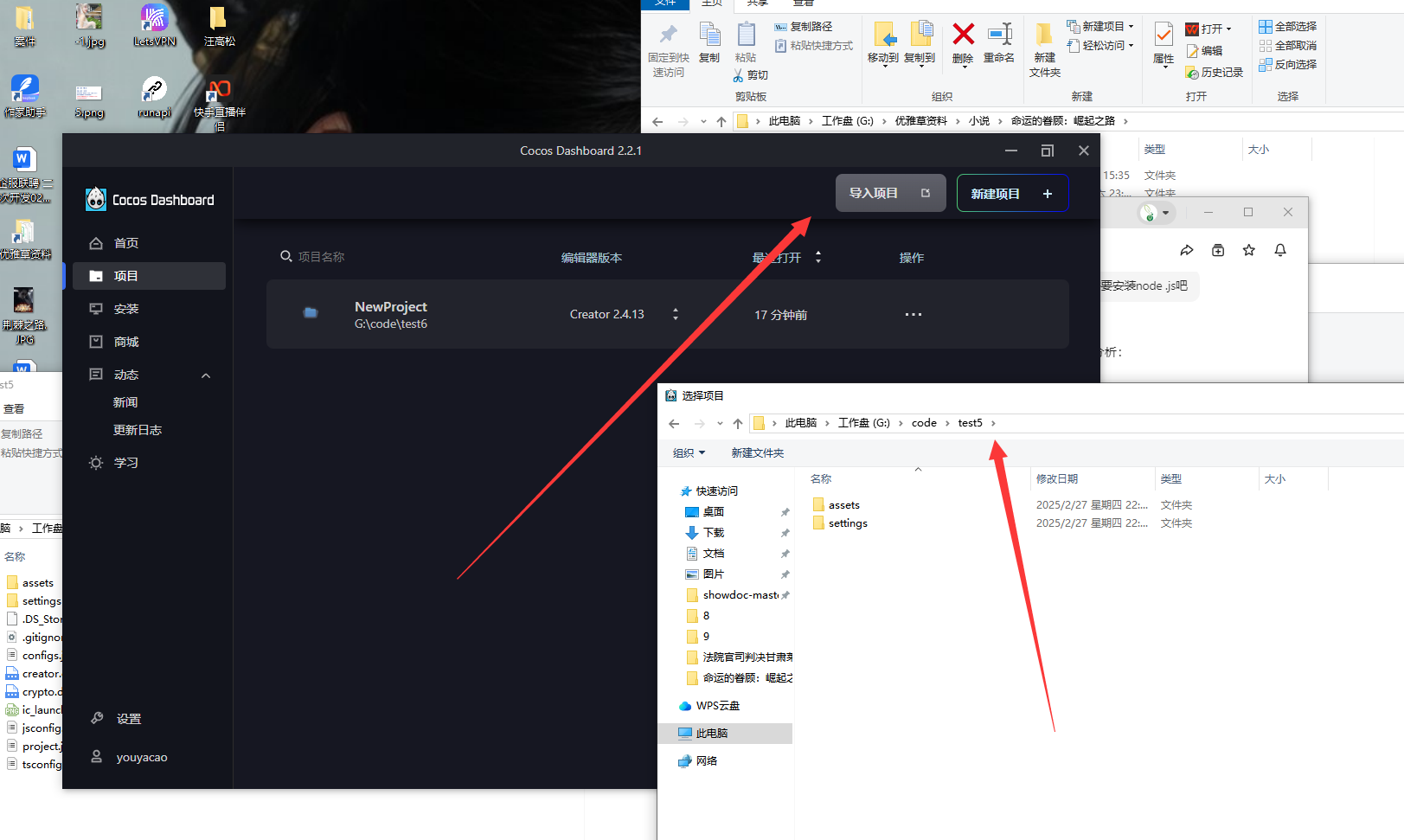Open recent locations dropdown in 选择项目 dialog
Image resolution: width=1404 pixels, height=840 pixels.
(720, 423)
